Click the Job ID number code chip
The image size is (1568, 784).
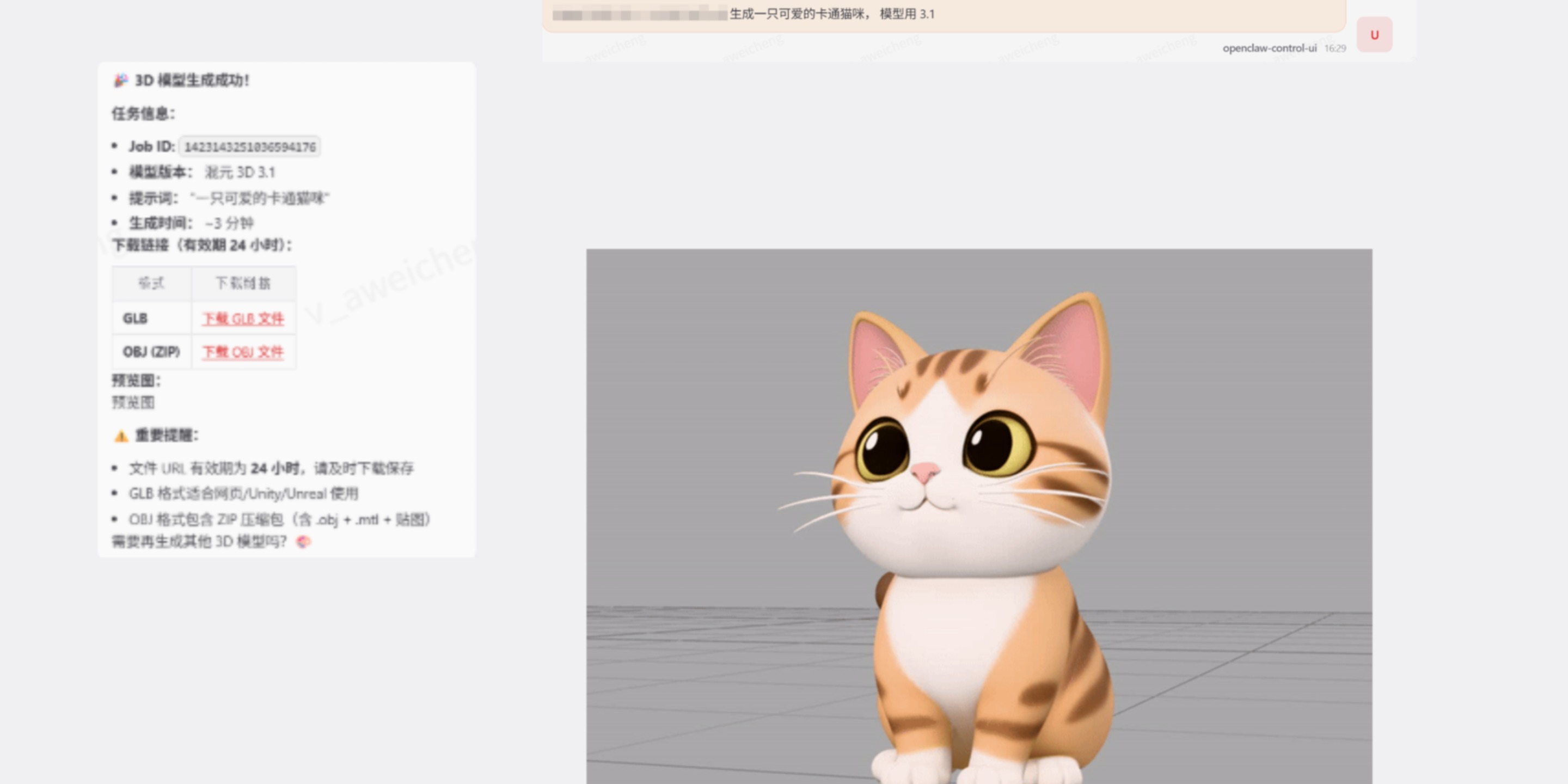point(249,146)
